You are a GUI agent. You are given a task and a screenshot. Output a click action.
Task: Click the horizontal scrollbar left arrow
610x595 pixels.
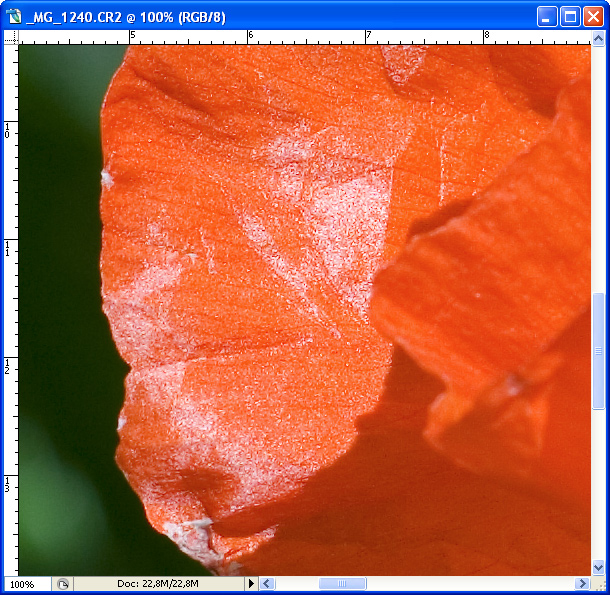tap(266, 583)
